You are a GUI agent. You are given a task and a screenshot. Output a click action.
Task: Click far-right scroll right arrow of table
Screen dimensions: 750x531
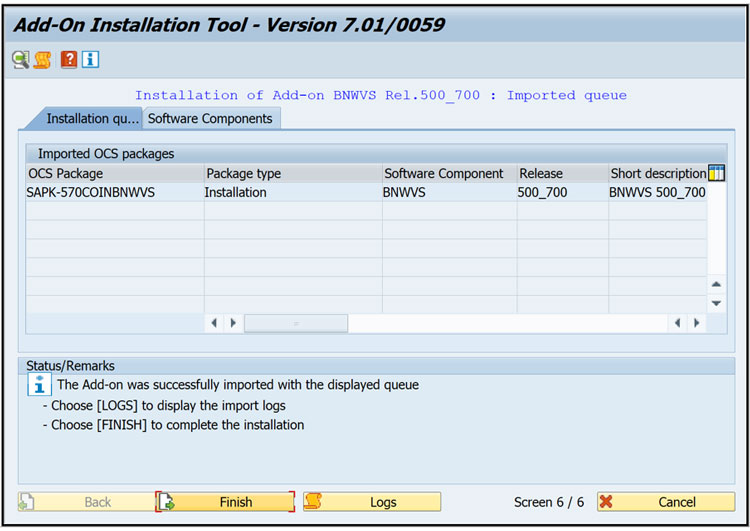pyautogui.click(x=696, y=323)
